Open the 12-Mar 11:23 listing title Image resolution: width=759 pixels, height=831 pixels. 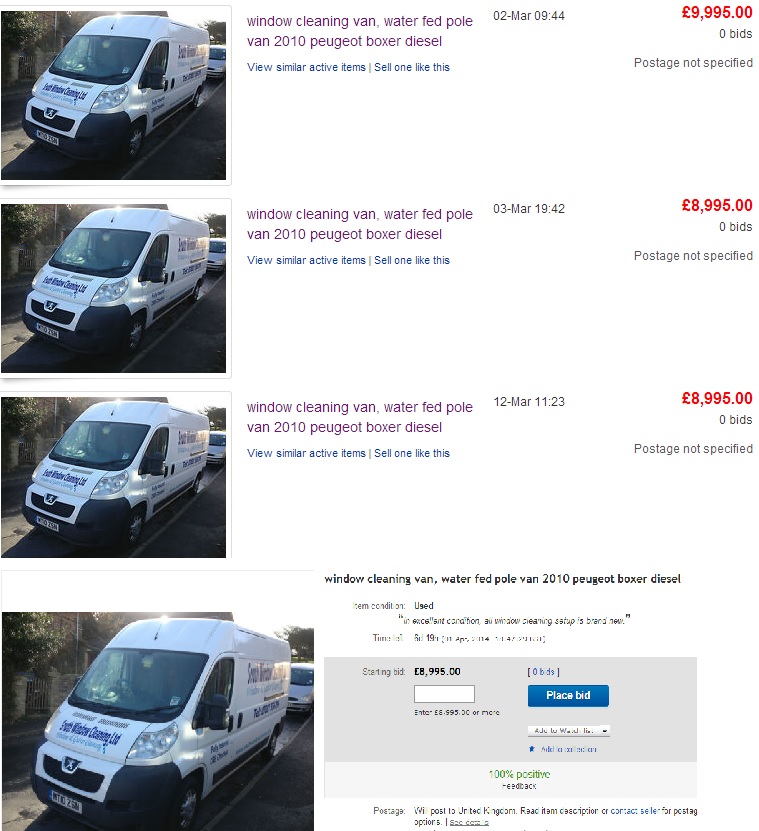coord(359,417)
